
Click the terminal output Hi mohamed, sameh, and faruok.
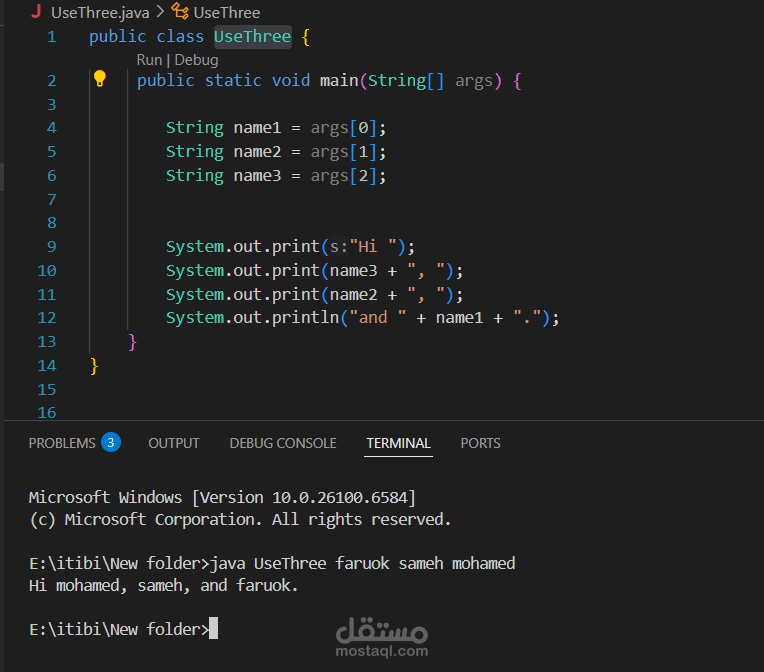[x=164, y=585]
